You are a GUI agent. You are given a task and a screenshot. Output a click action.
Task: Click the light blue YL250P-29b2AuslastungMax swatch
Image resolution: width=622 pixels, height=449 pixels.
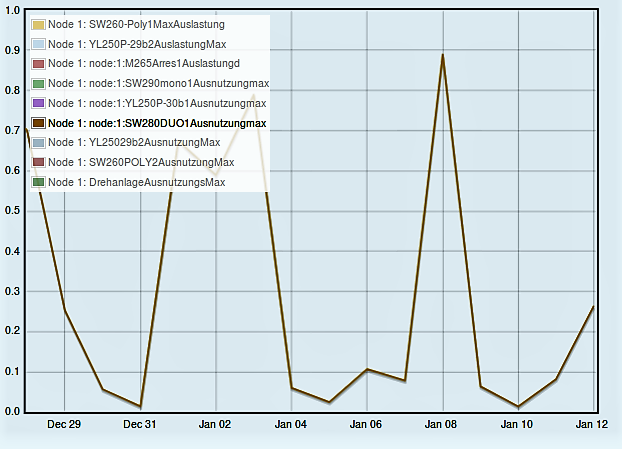point(38,44)
